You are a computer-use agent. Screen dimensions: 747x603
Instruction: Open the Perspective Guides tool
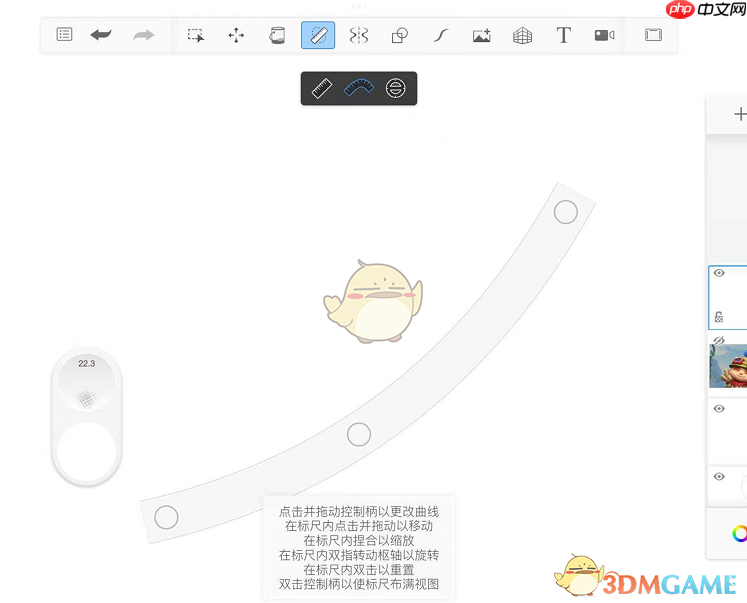(x=523, y=35)
